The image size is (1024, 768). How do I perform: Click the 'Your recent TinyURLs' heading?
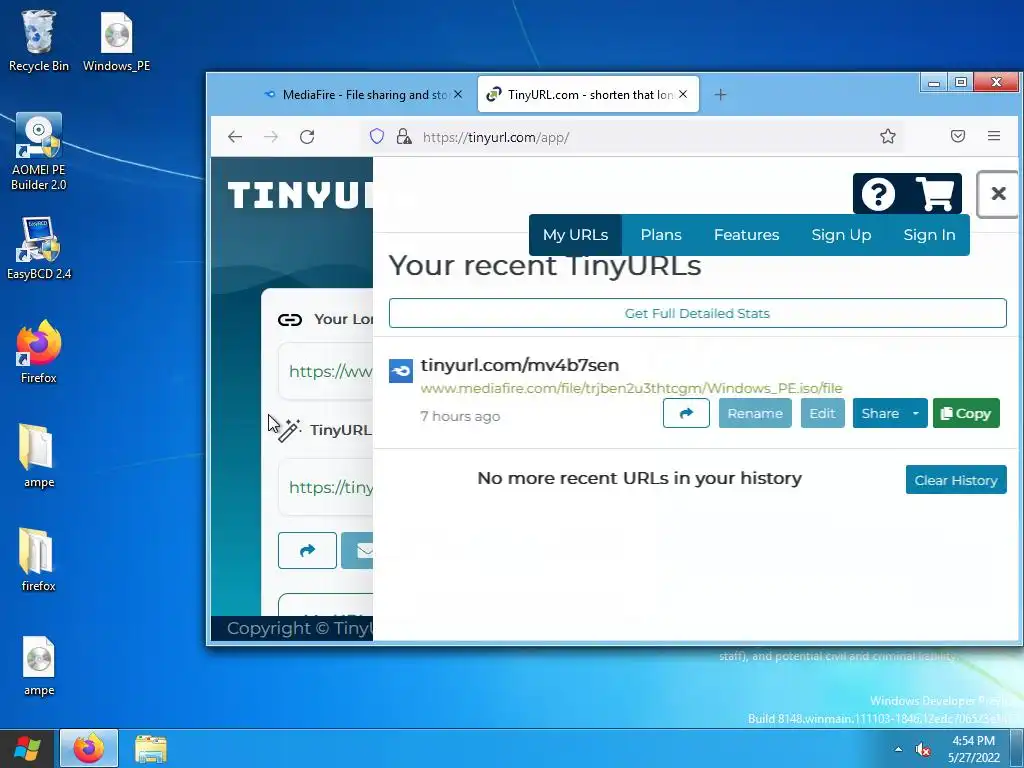[x=545, y=268]
